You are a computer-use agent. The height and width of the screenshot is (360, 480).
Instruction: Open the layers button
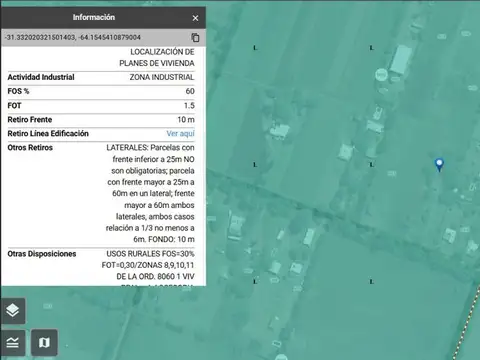coord(13,311)
